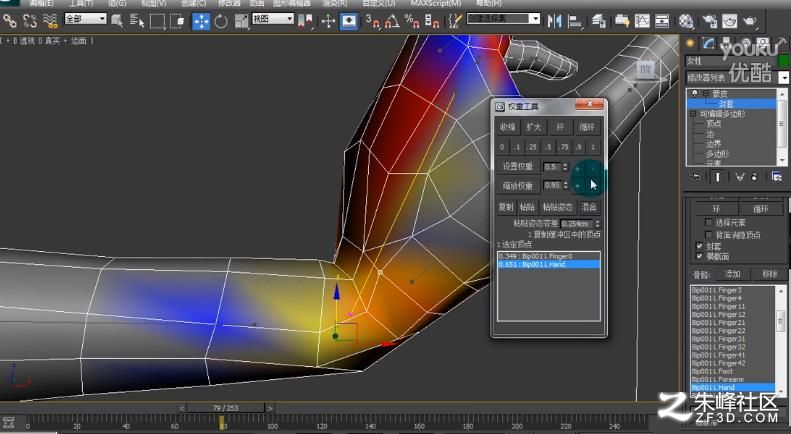Click 循环 button in parameters rollout
This screenshot has height=434, width=791.
coord(761,208)
